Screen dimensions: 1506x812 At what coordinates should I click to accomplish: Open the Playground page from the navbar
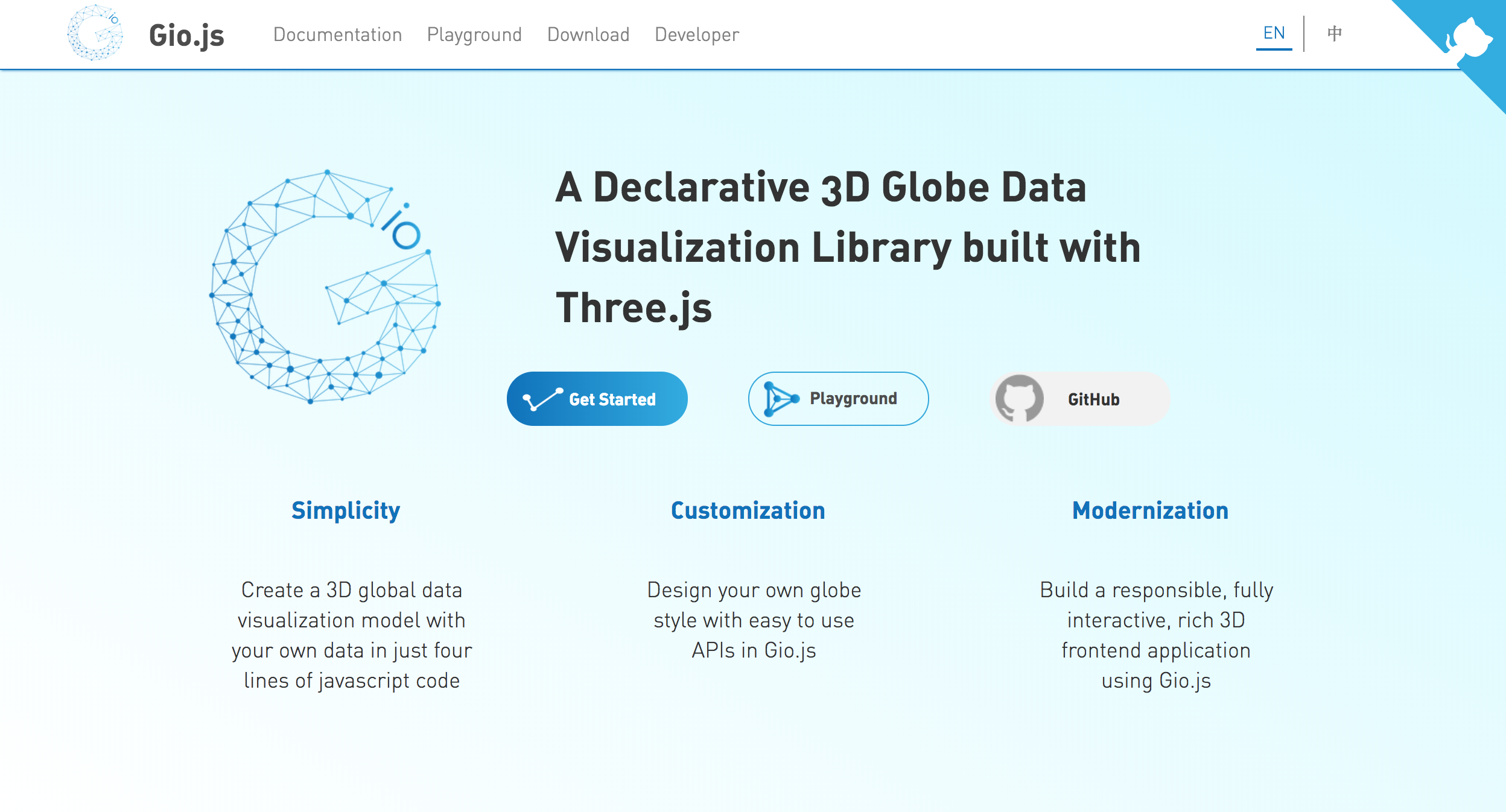pyautogui.click(x=474, y=34)
